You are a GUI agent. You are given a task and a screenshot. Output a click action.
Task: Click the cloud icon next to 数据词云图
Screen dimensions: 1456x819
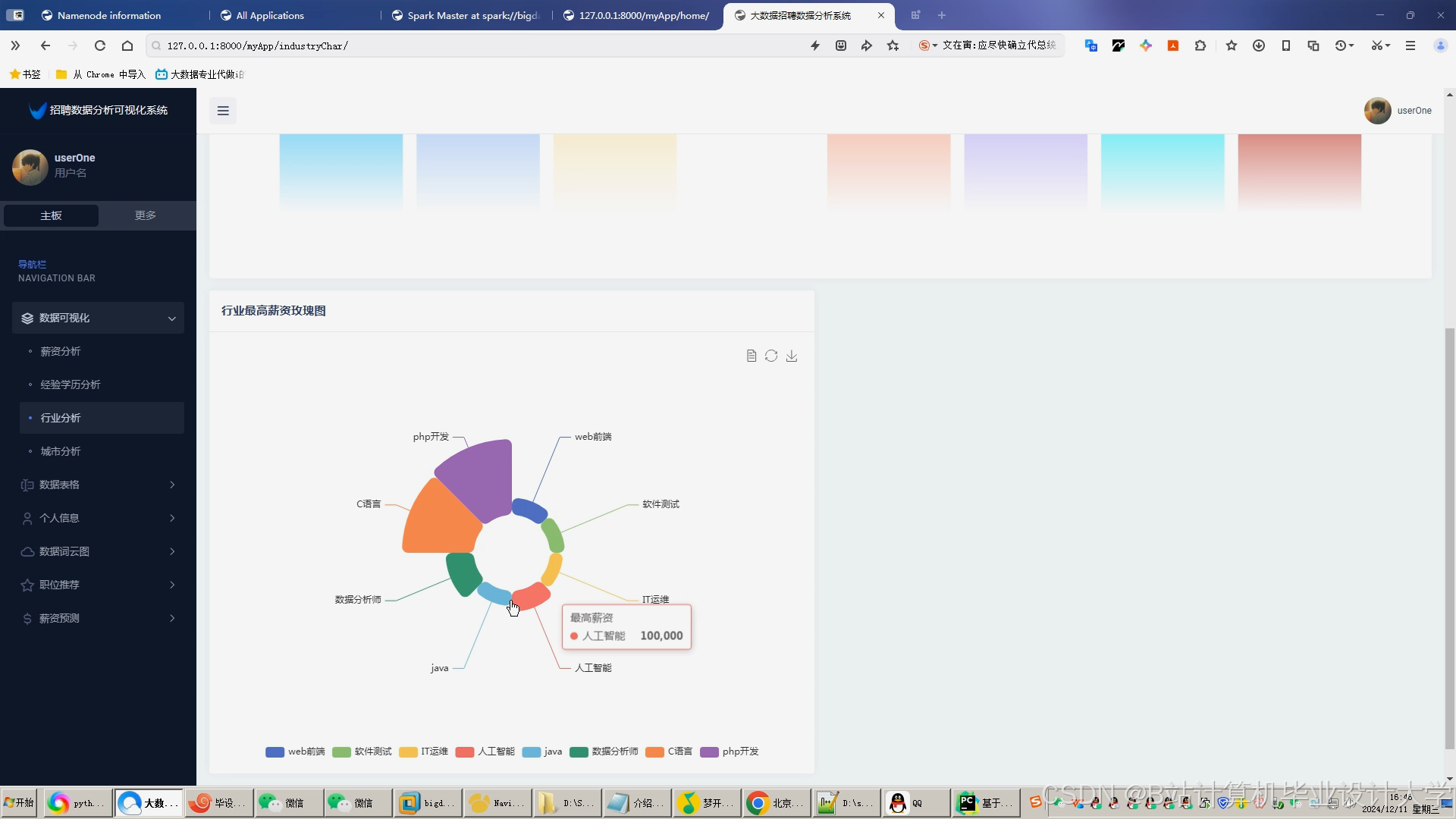click(x=27, y=551)
